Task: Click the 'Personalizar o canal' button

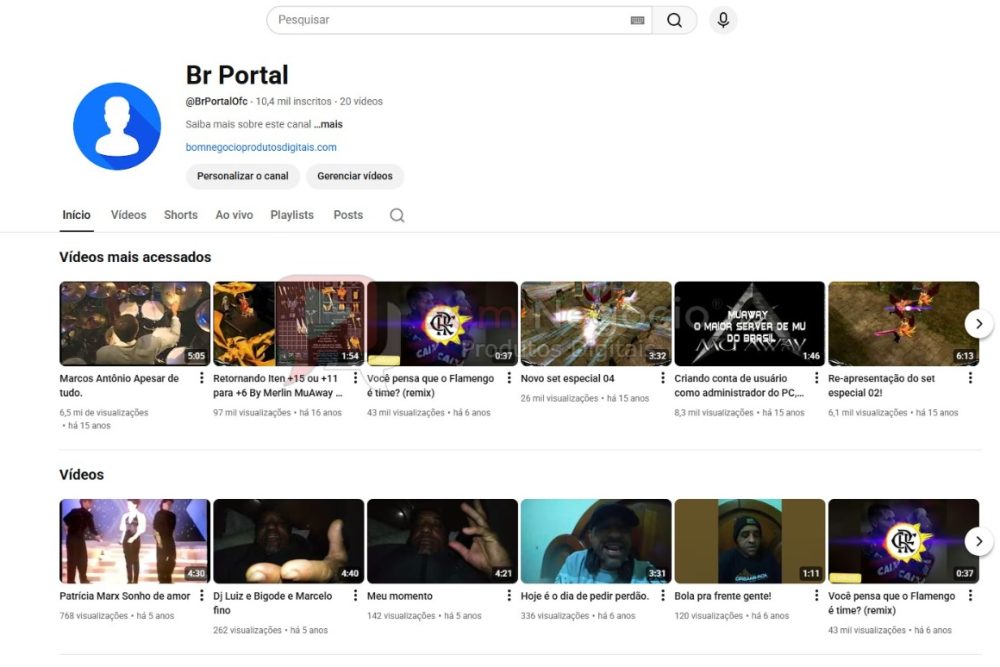Action: [242, 176]
